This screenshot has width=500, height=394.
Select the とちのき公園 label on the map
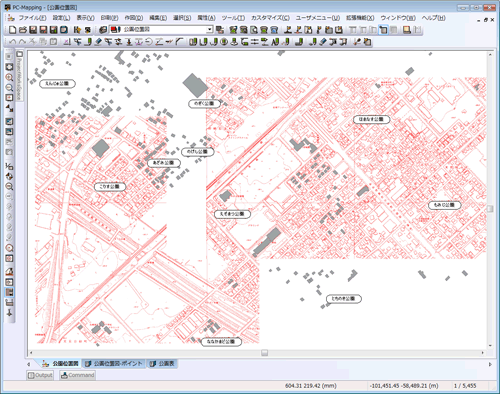click(343, 299)
